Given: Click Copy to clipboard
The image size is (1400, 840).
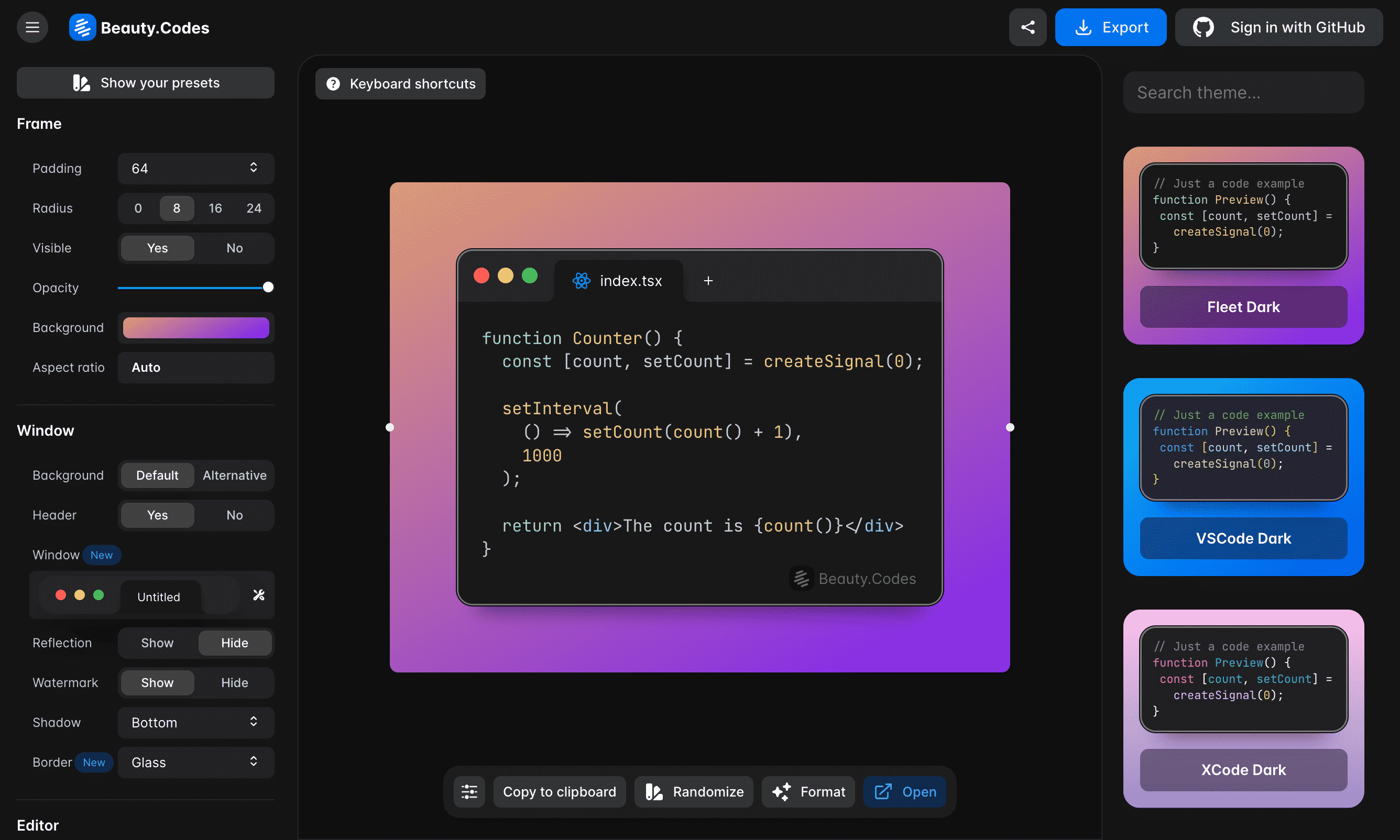Looking at the screenshot, I should 560,792.
